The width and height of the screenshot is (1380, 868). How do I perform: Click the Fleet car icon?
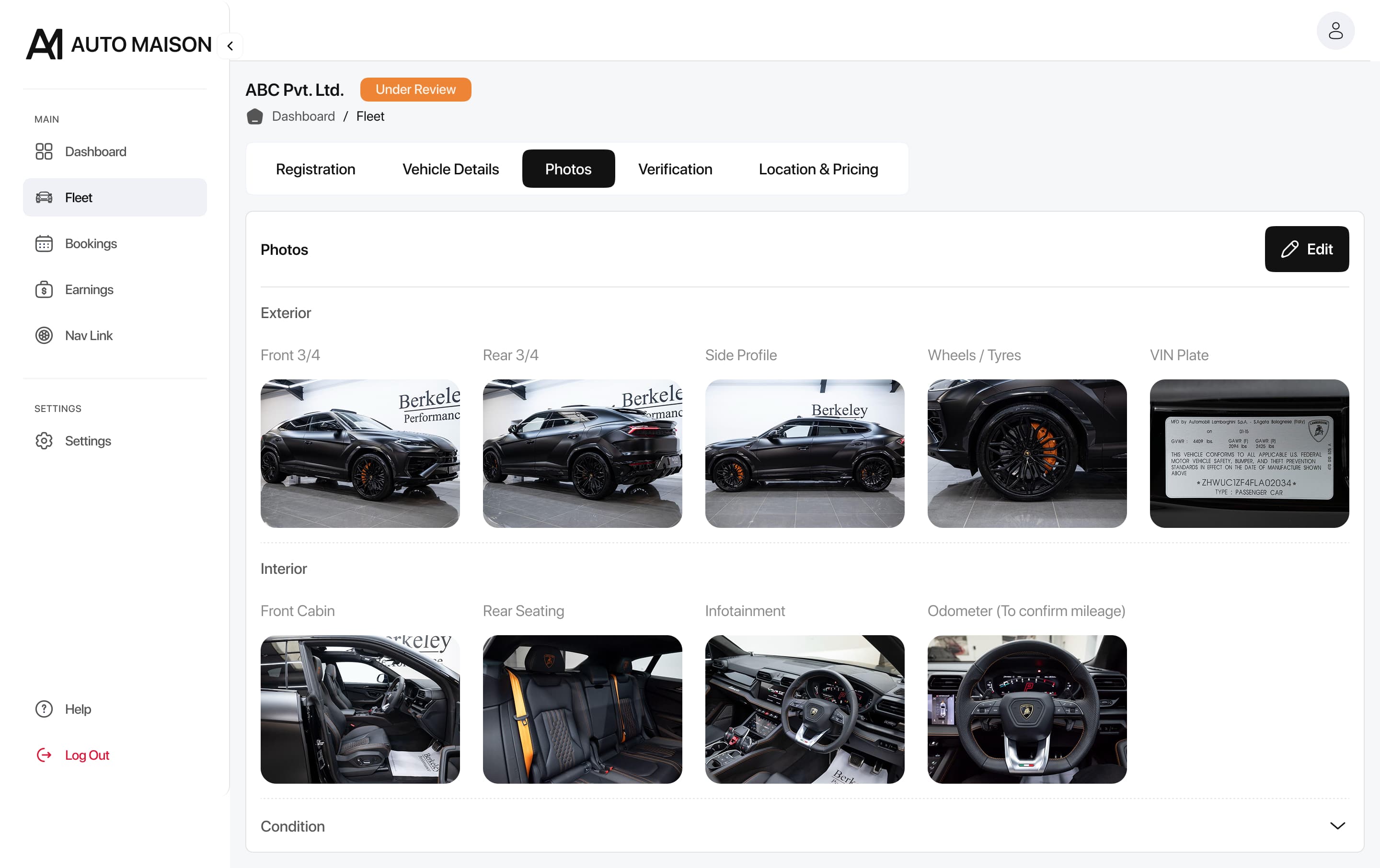tap(44, 198)
